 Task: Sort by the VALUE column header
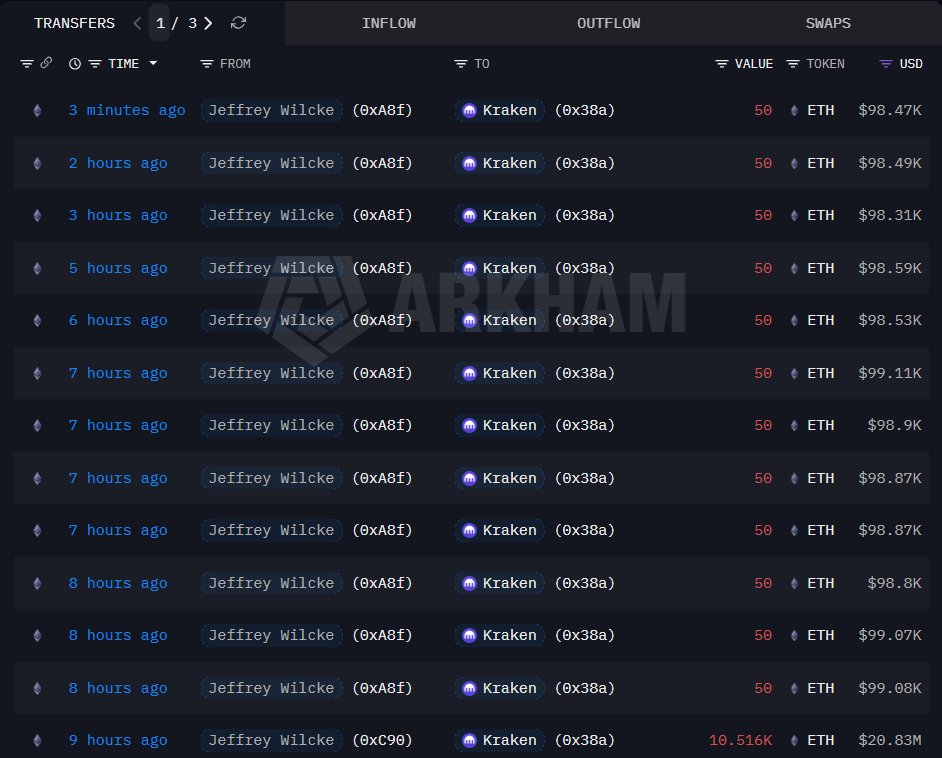coord(753,64)
